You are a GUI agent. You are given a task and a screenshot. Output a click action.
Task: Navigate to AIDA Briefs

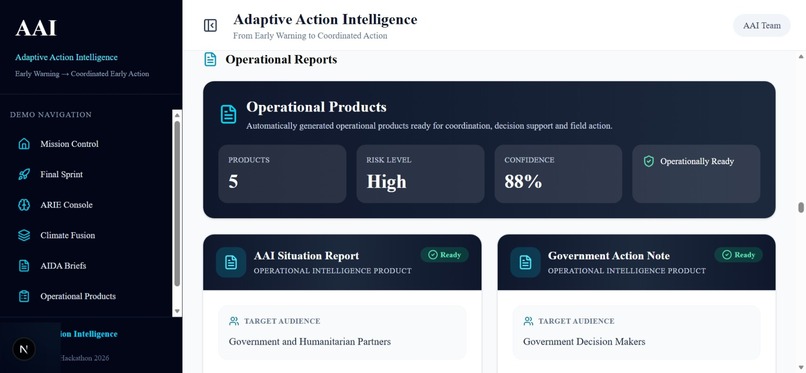[x=63, y=266]
